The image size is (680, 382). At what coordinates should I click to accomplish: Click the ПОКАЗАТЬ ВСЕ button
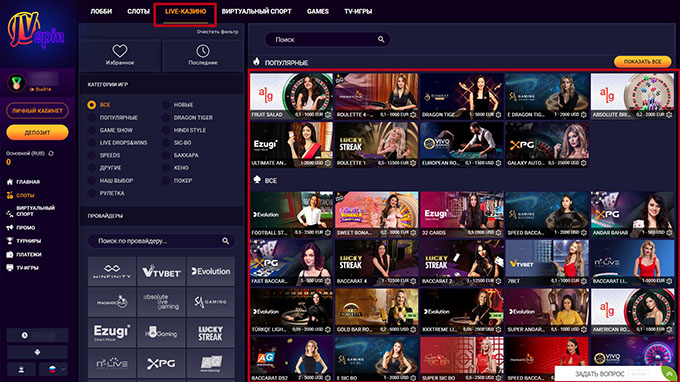click(x=642, y=62)
